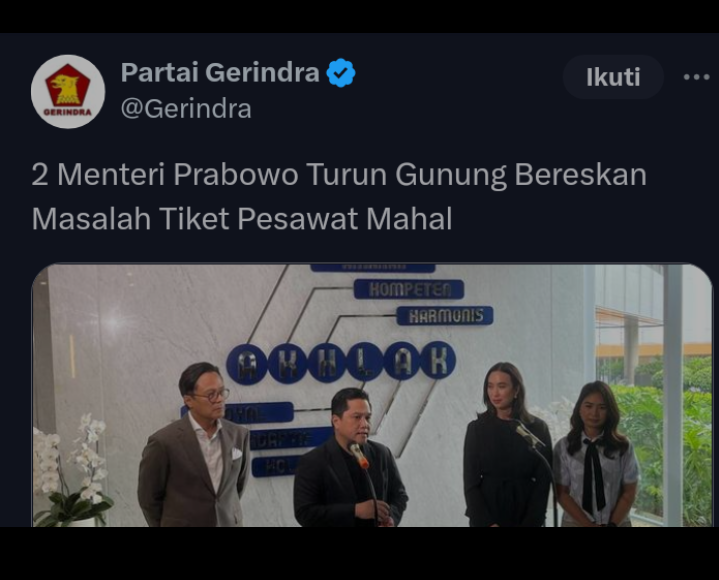Visit the @Gerindra handle link

point(186,109)
